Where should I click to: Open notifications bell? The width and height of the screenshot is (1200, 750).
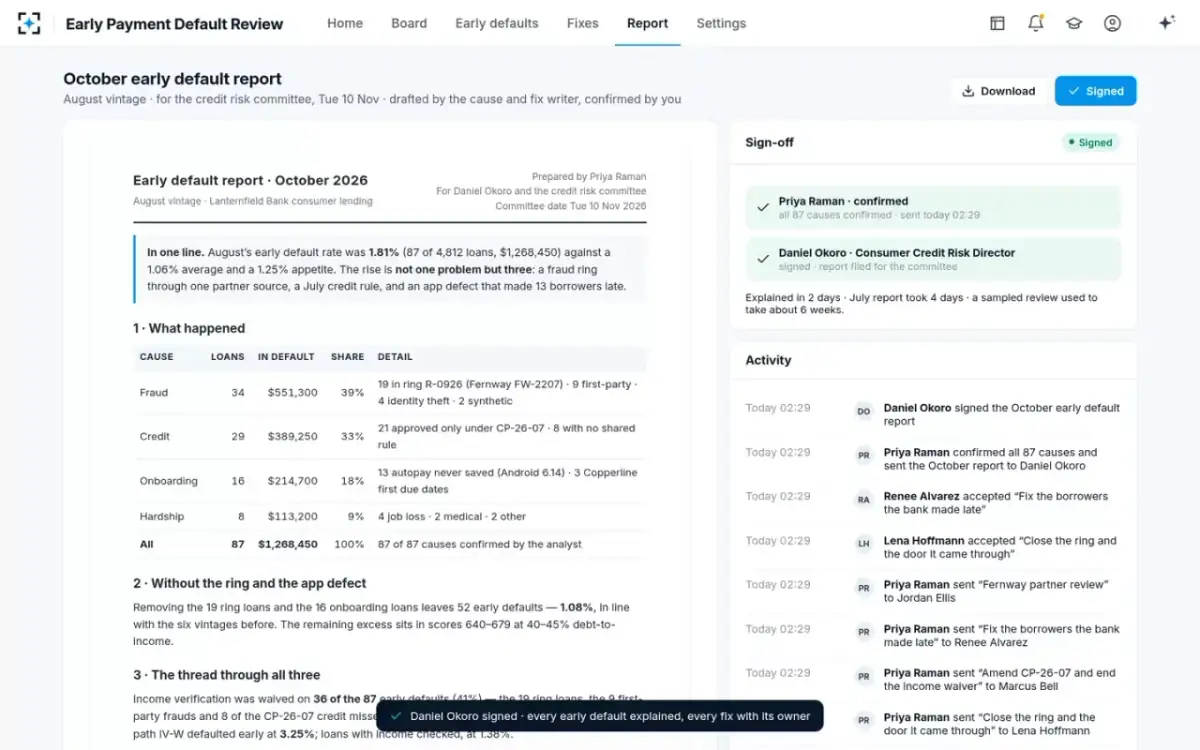[1036, 23]
